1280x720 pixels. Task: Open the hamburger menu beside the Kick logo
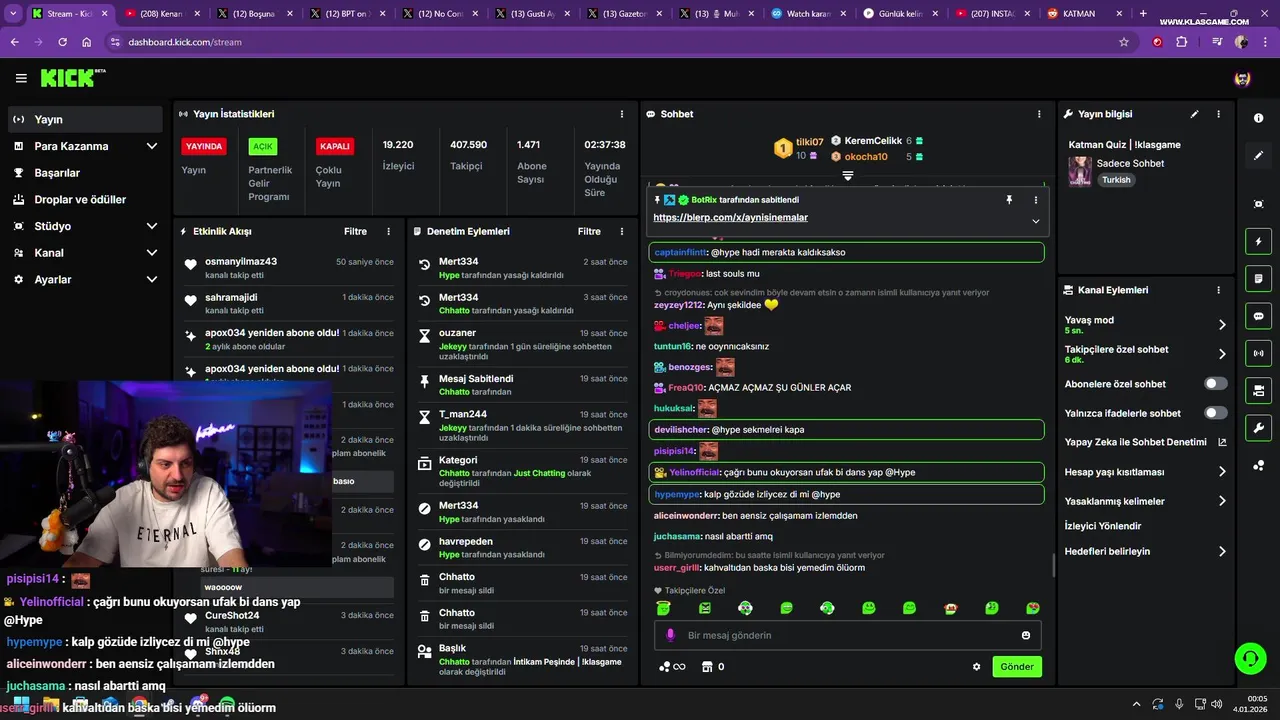tap(21, 78)
